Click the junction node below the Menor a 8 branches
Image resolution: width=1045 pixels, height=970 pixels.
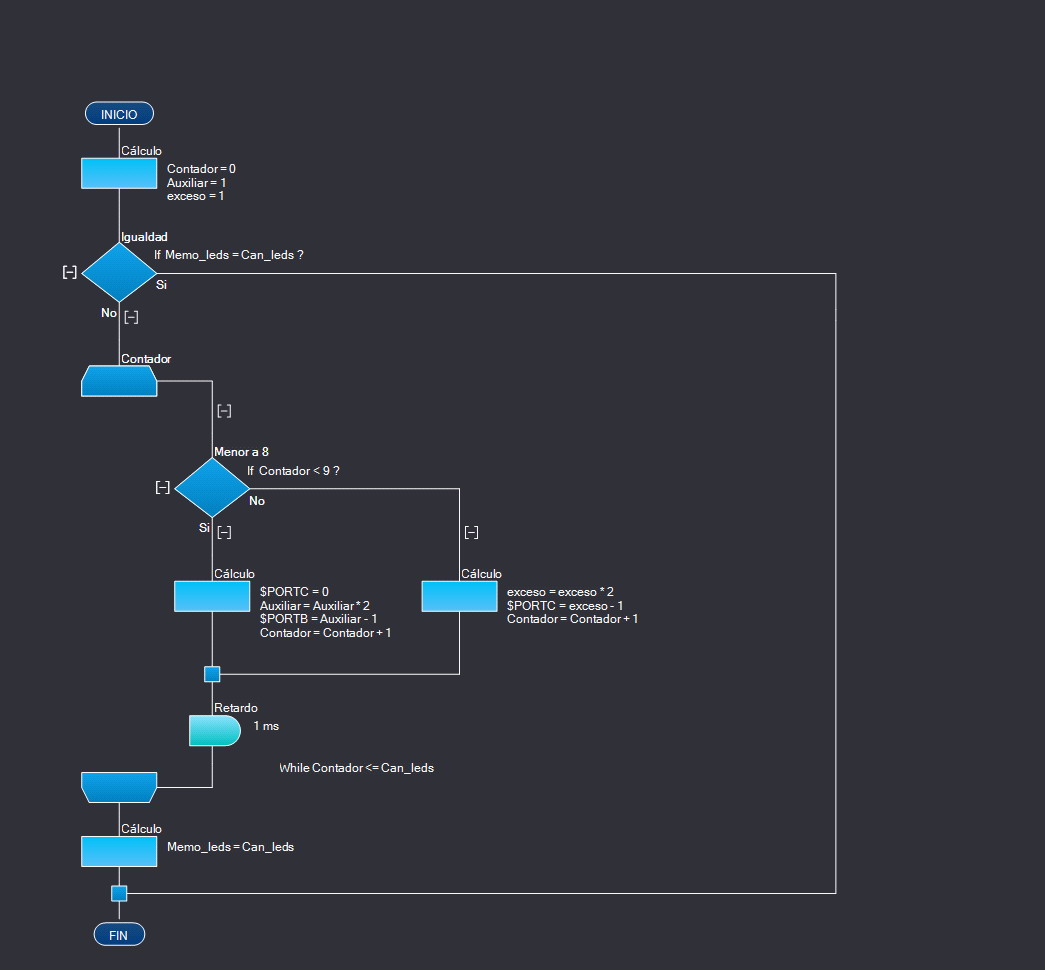click(212, 674)
